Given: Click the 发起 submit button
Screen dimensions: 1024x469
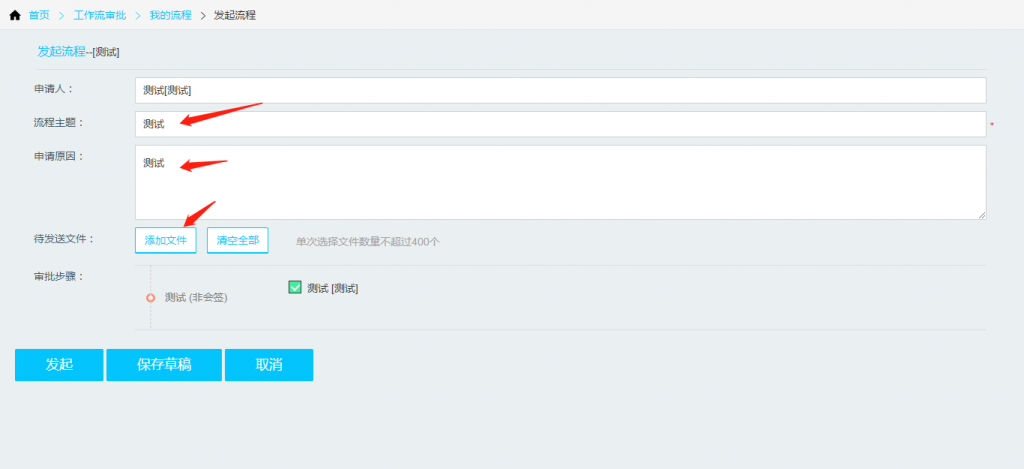Looking at the screenshot, I should pyautogui.click(x=59, y=364).
